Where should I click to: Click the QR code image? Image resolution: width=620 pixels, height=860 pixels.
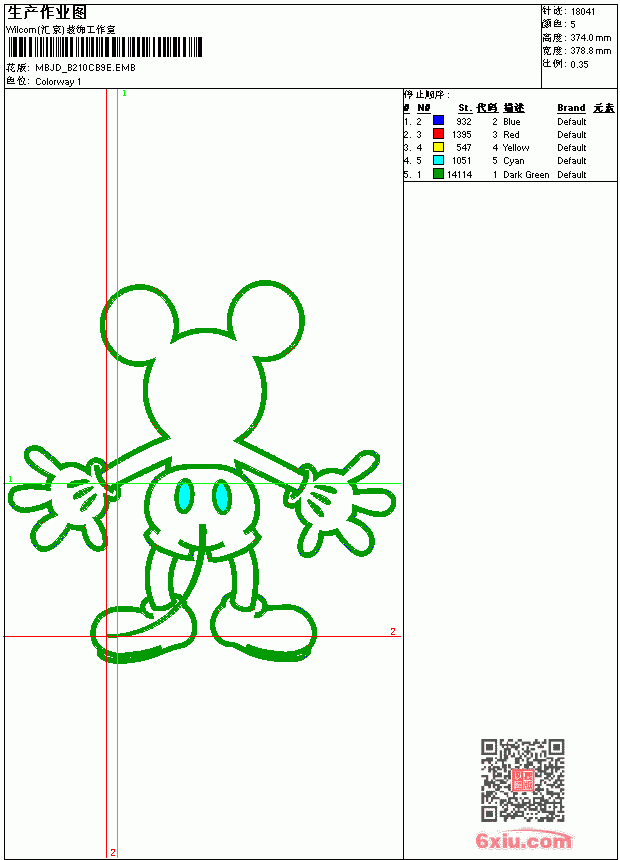[522, 780]
